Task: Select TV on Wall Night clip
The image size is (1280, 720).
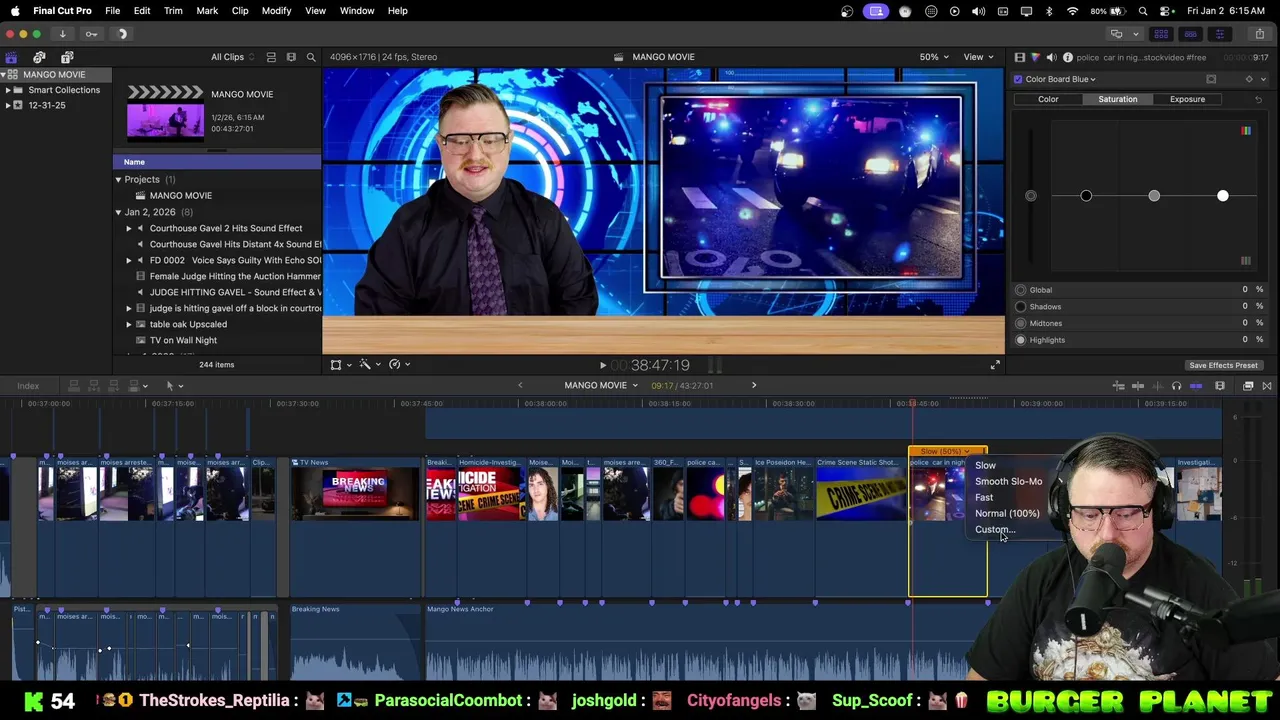Action: (x=183, y=340)
